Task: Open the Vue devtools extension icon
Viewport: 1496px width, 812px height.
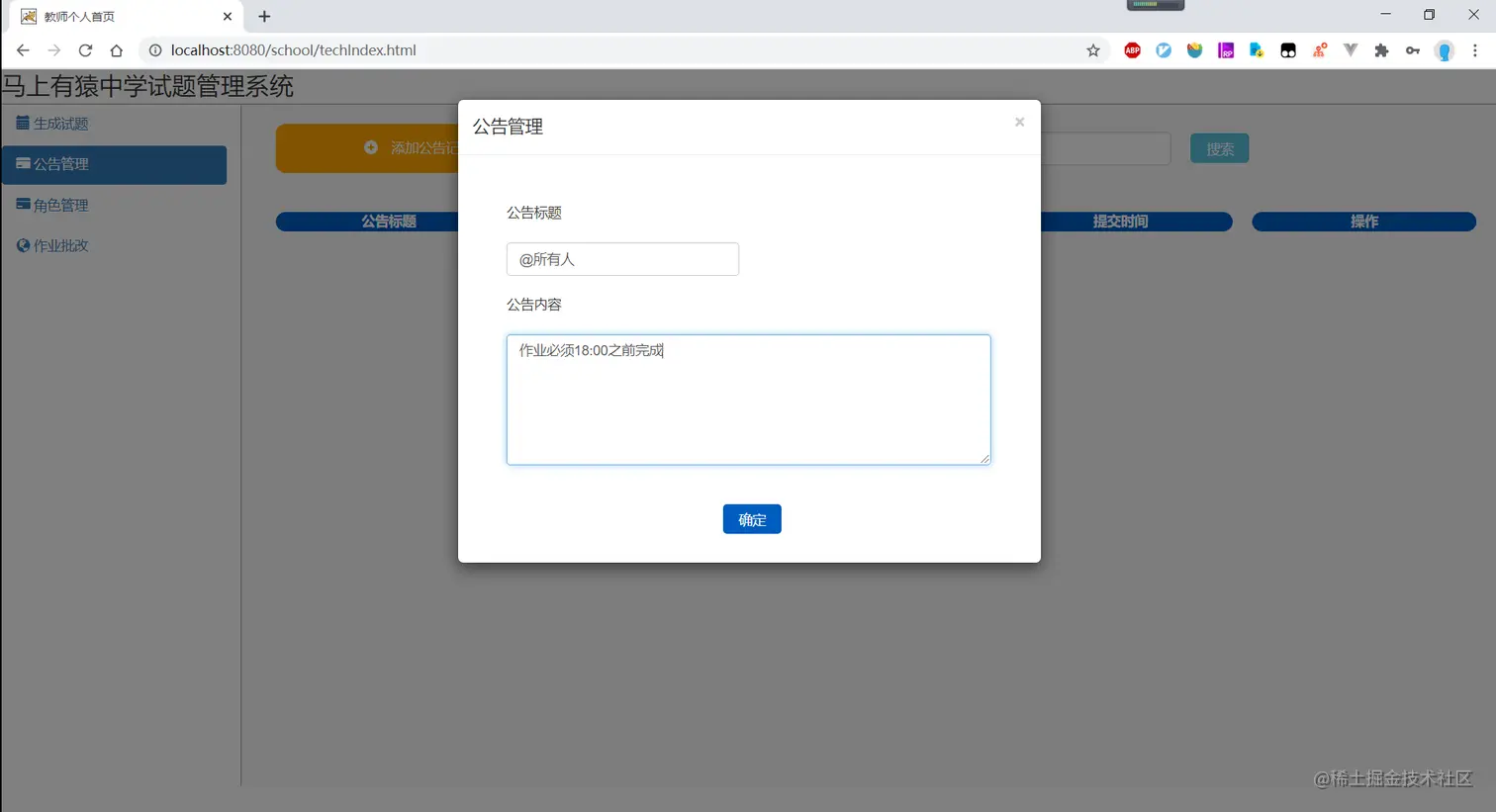Action: tap(1351, 50)
